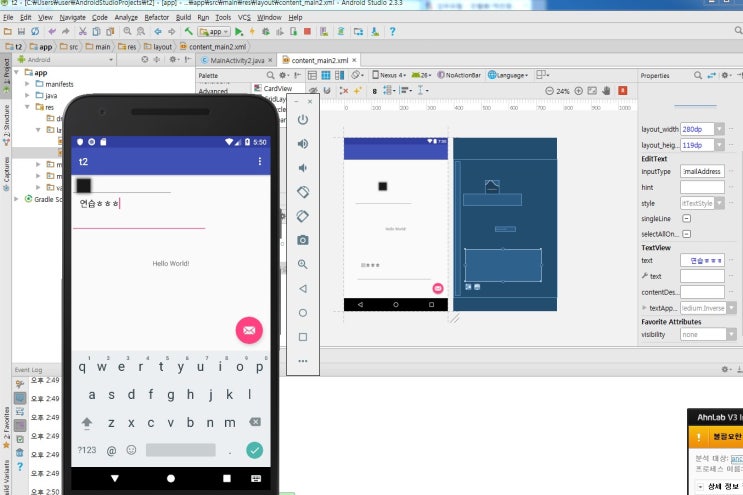This screenshot has height=495, width=743.
Task: Open the Help question mark icon in the toolbar
Action: tap(392, 32)
